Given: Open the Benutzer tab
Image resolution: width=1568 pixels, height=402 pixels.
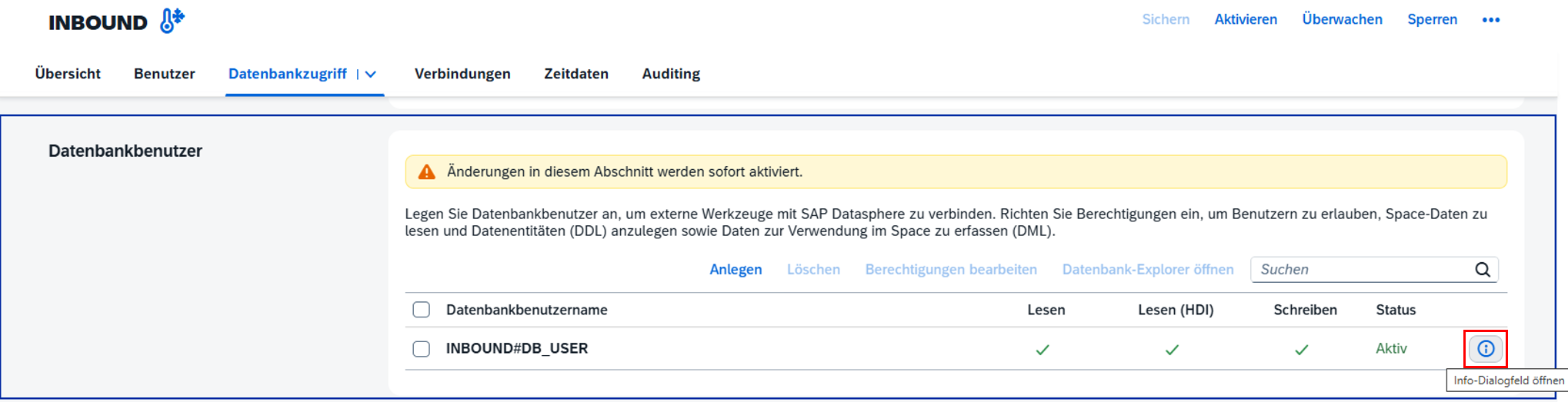Looking at the screenshot, I should coord(164,74).
